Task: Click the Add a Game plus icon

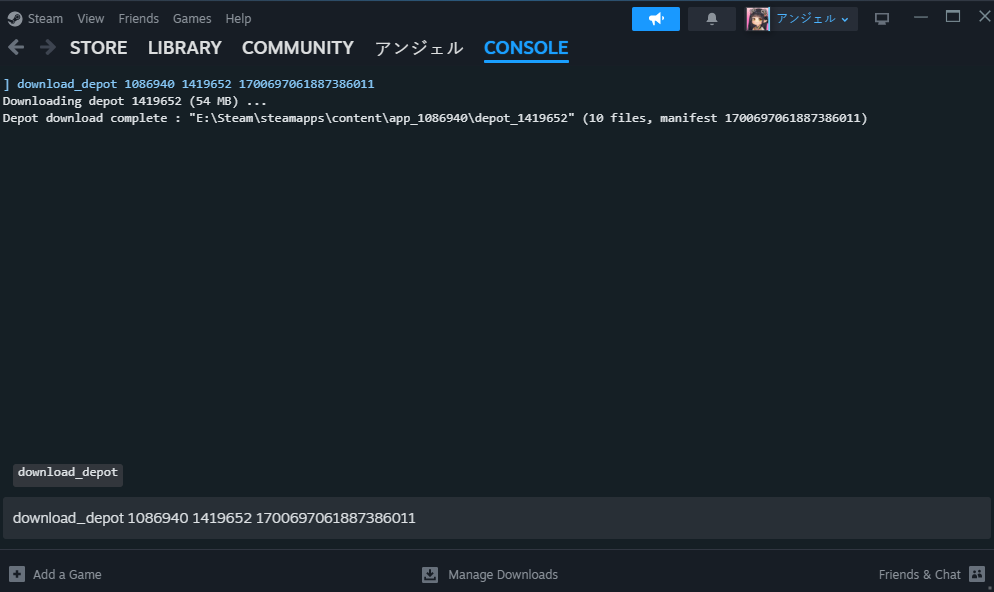Action: click(x=17, y=574)
